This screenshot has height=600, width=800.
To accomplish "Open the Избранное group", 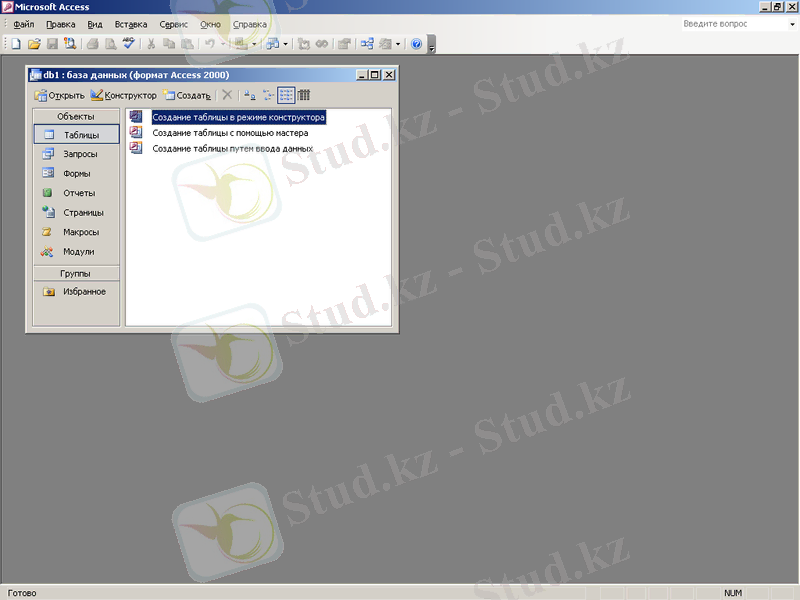I will (x=77, y=292).
